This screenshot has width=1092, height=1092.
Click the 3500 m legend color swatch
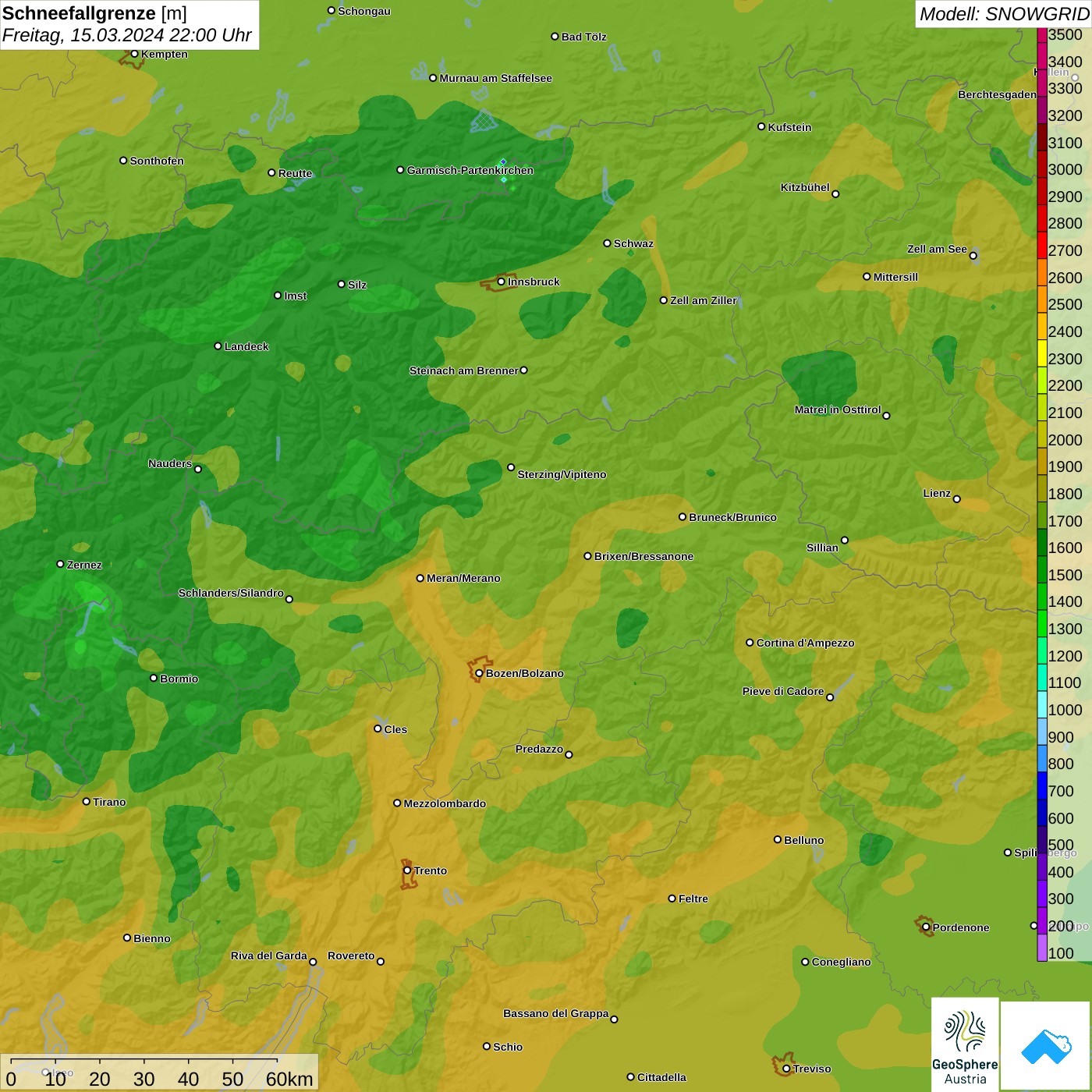1042,34
